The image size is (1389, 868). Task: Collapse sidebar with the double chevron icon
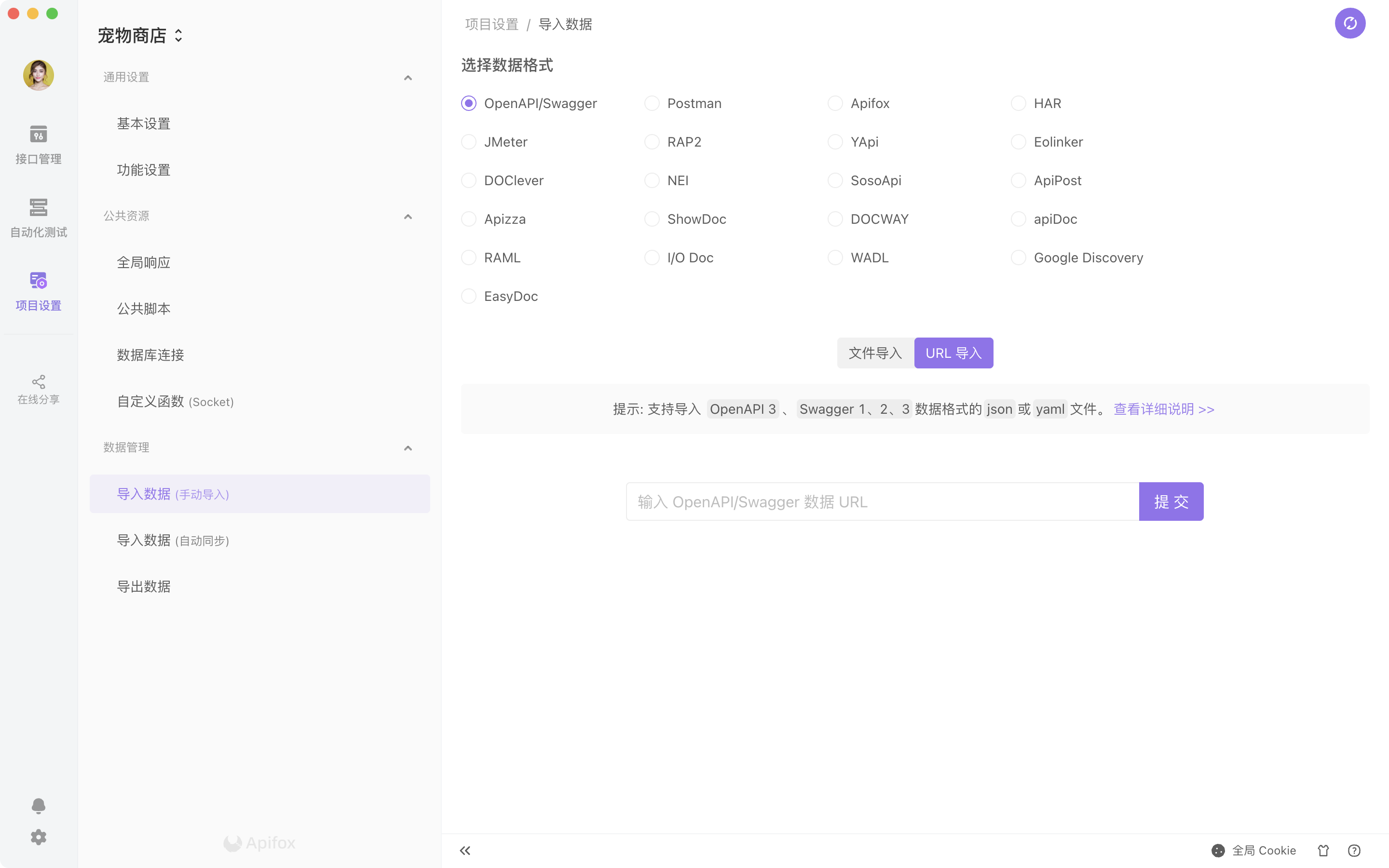point(465,850)
